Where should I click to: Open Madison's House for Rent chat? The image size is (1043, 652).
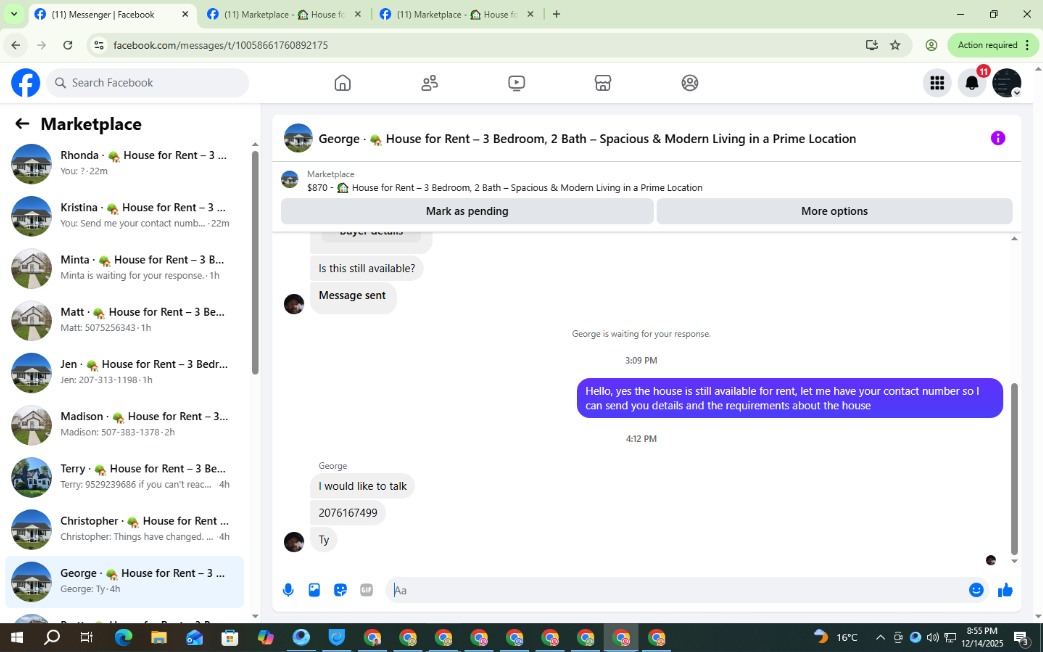pos(124,424)
